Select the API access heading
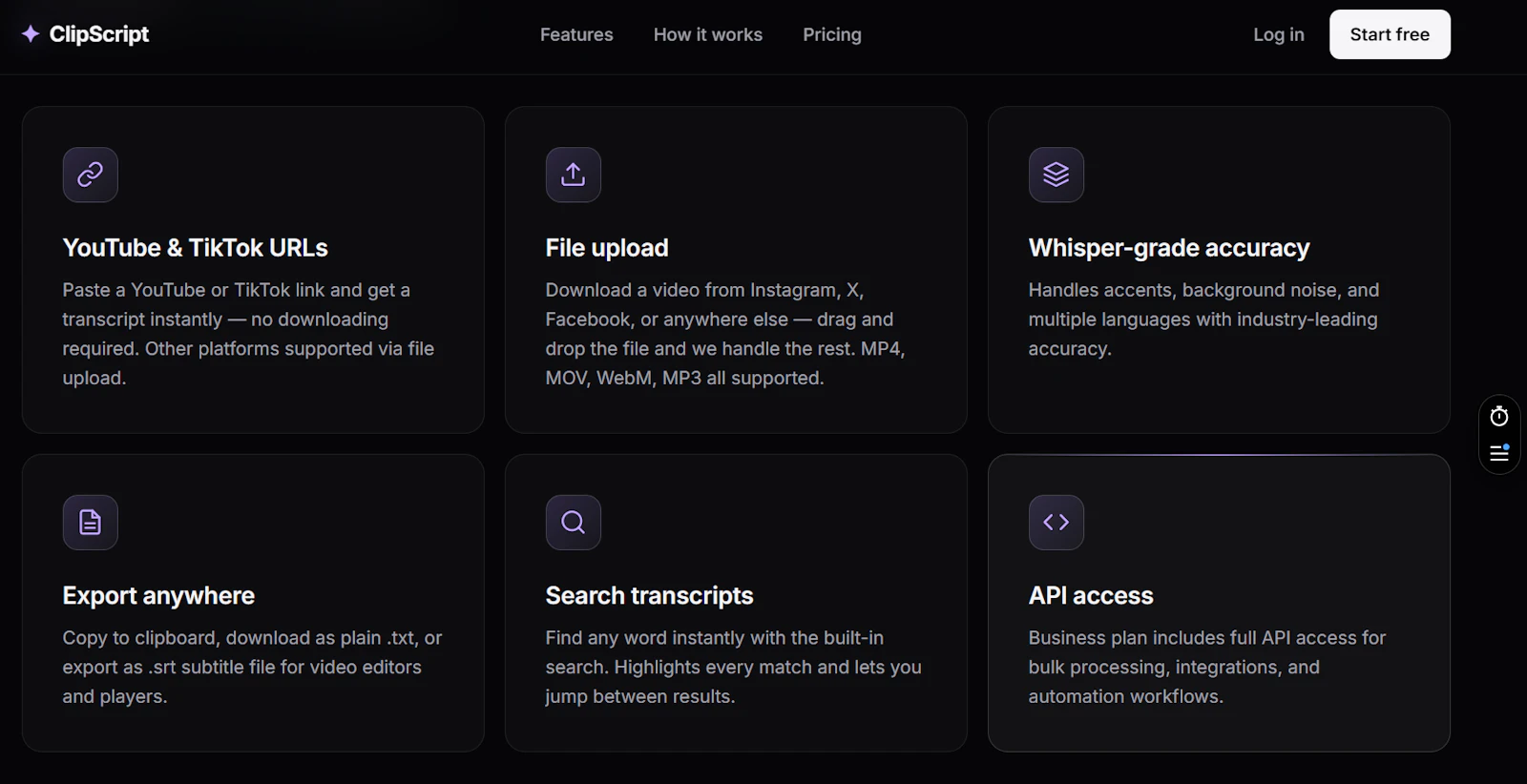 1091,596
